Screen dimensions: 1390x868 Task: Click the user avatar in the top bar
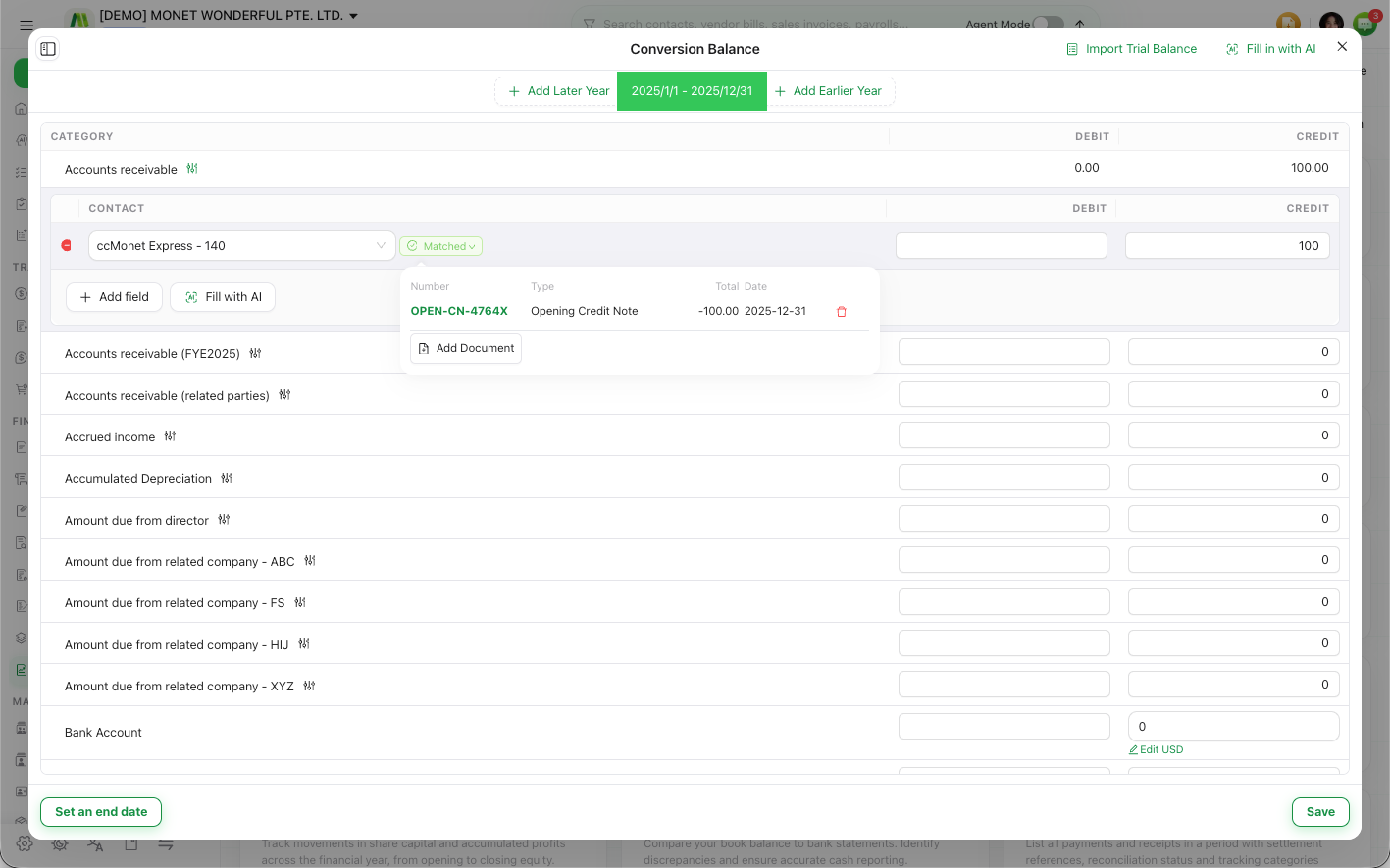(x=1331, y=22)
